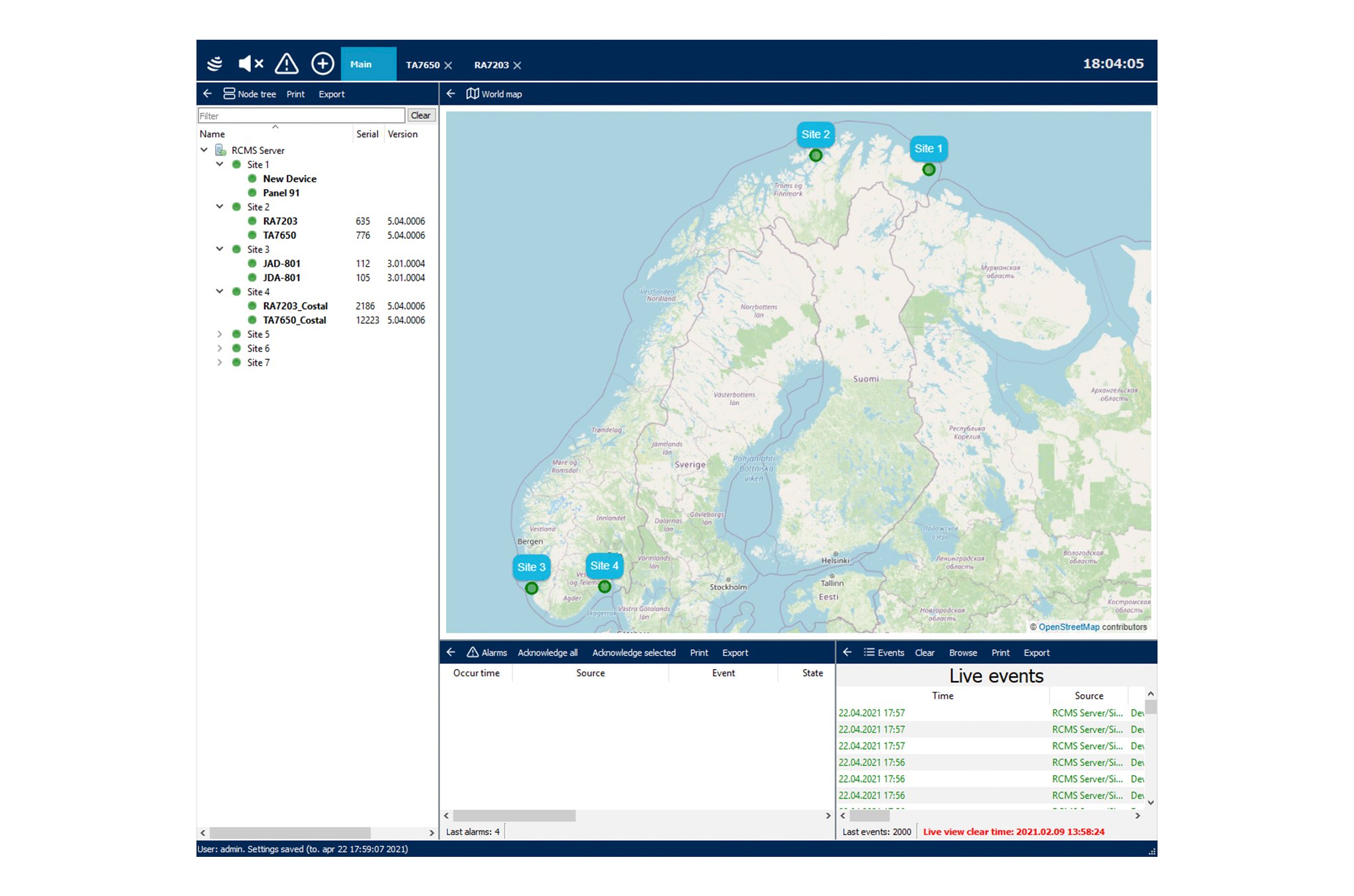1354x896 pixels.
Task: Close the TA7650 tab
Action: coord(449,65)
